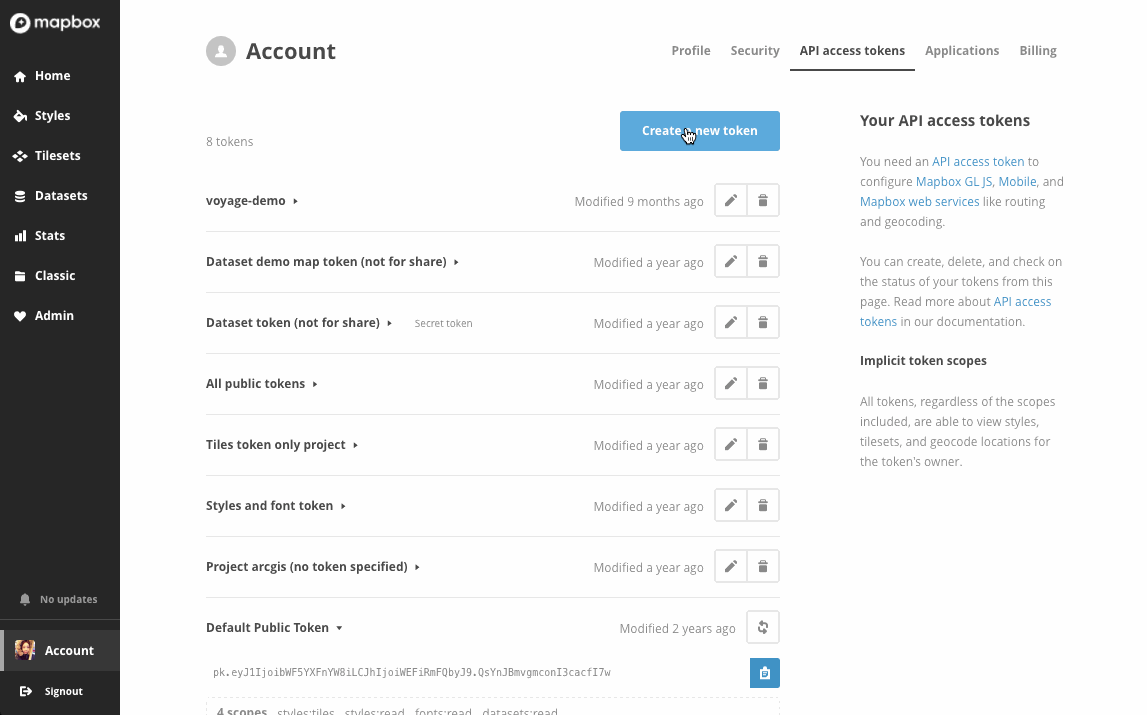Switch to the Billing tab
The height and width of the screenshot is (715, 1147).
1038,50
